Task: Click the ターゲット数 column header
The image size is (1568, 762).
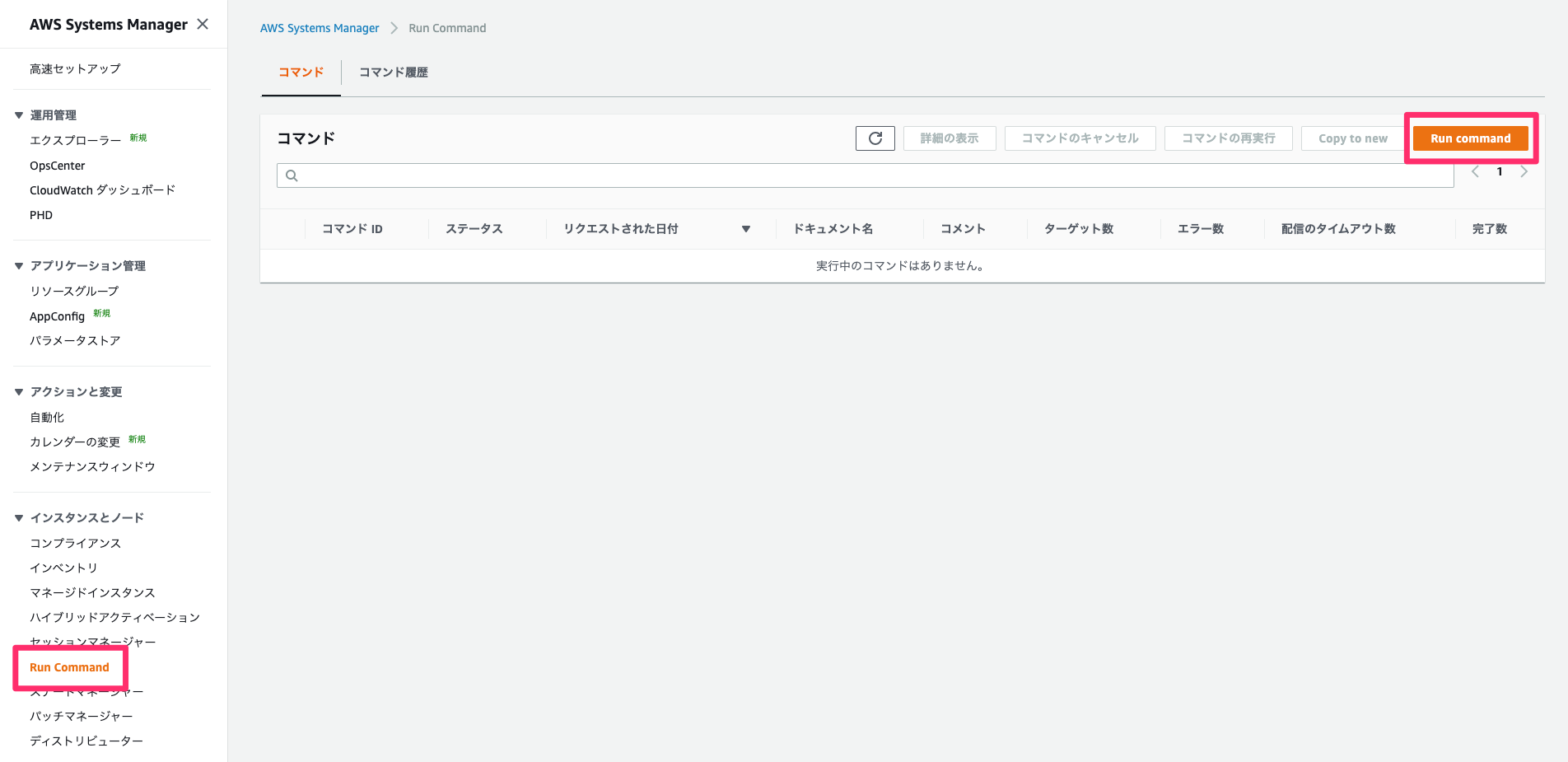Action: click(1079, 229)
